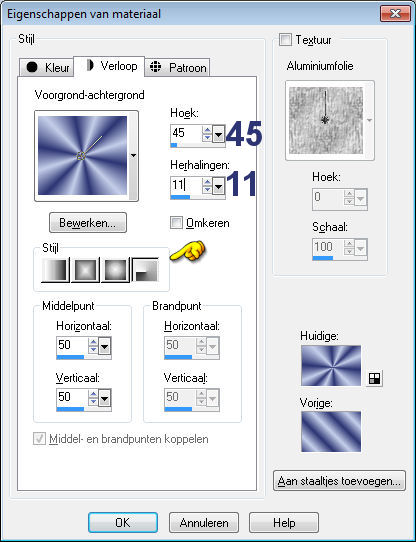Viewport: 416px width, 542px height.
Task: Click the Bewerken... button
Action: coord(88,223)
